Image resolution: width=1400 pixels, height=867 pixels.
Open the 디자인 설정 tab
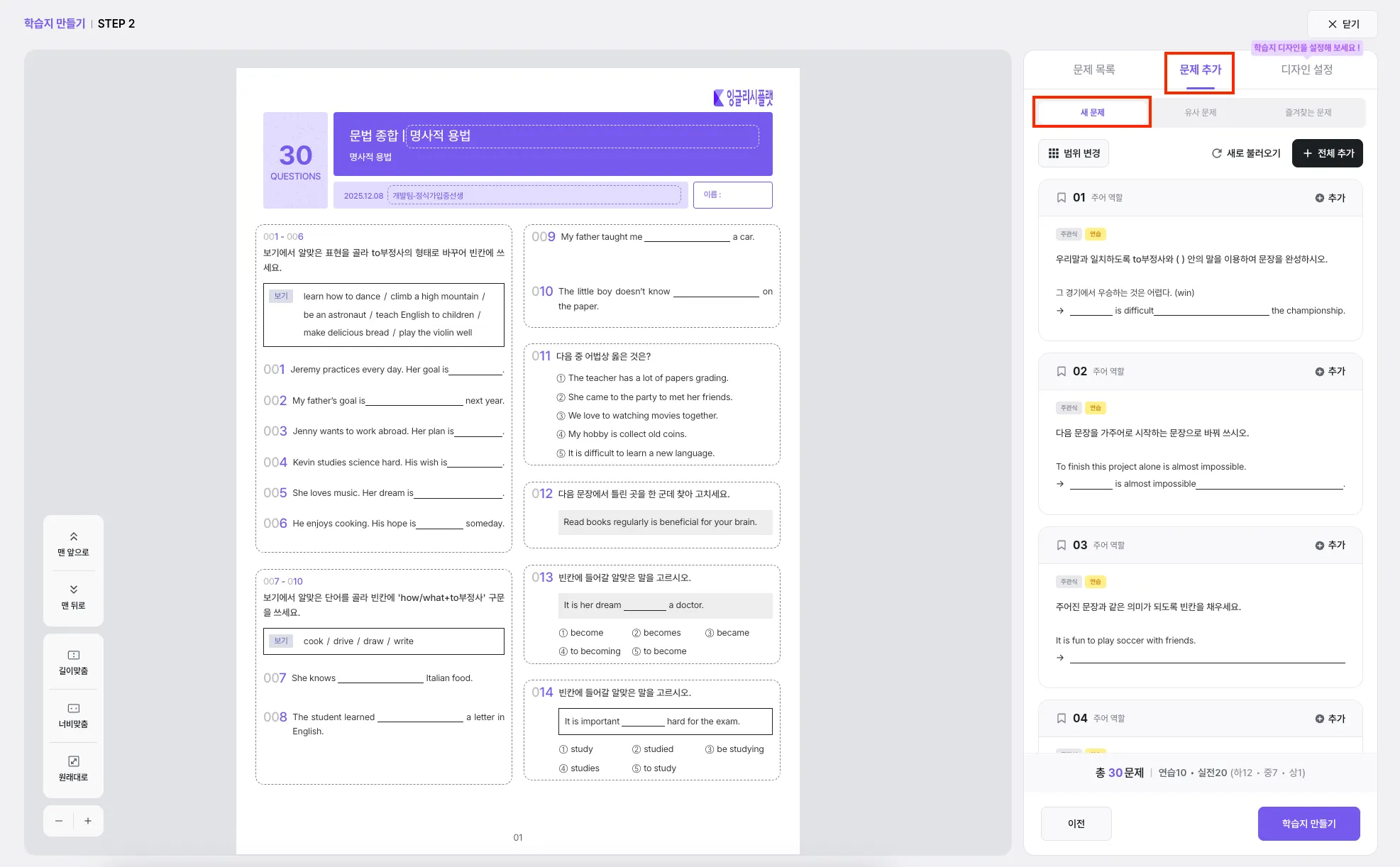click(x=1306, y=70)
